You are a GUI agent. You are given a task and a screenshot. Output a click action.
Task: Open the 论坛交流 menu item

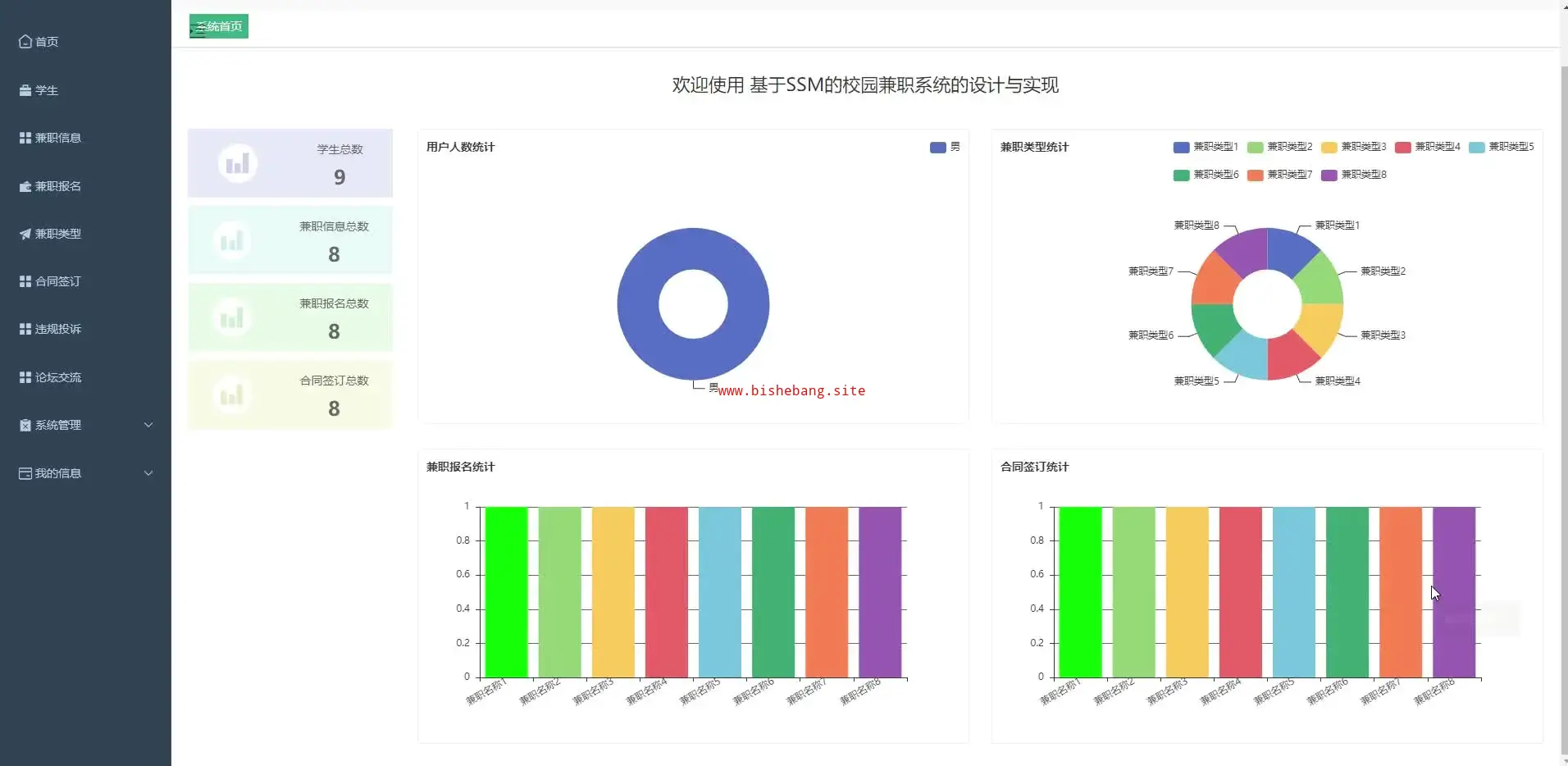57,377
